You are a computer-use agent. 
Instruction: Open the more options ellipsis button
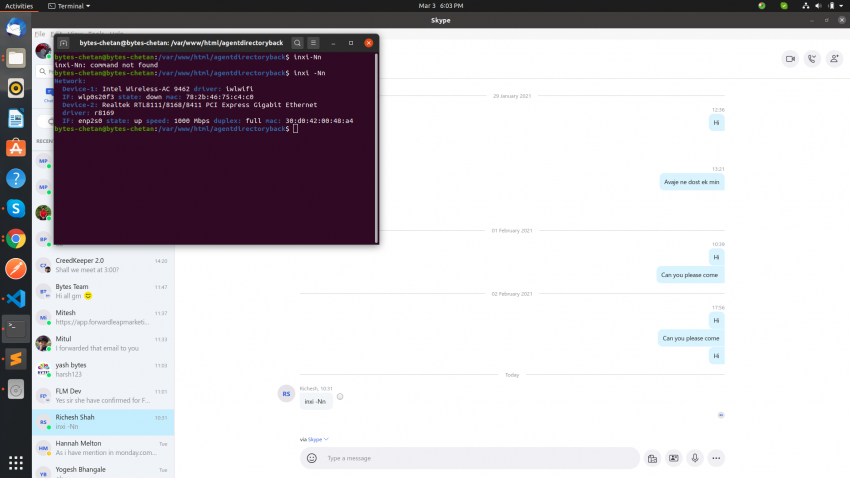(716, 458)
